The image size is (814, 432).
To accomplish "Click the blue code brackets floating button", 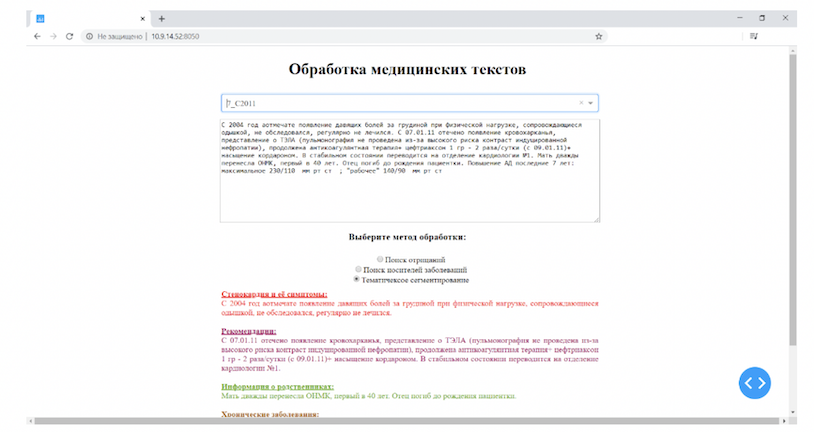I will [756, 381].
